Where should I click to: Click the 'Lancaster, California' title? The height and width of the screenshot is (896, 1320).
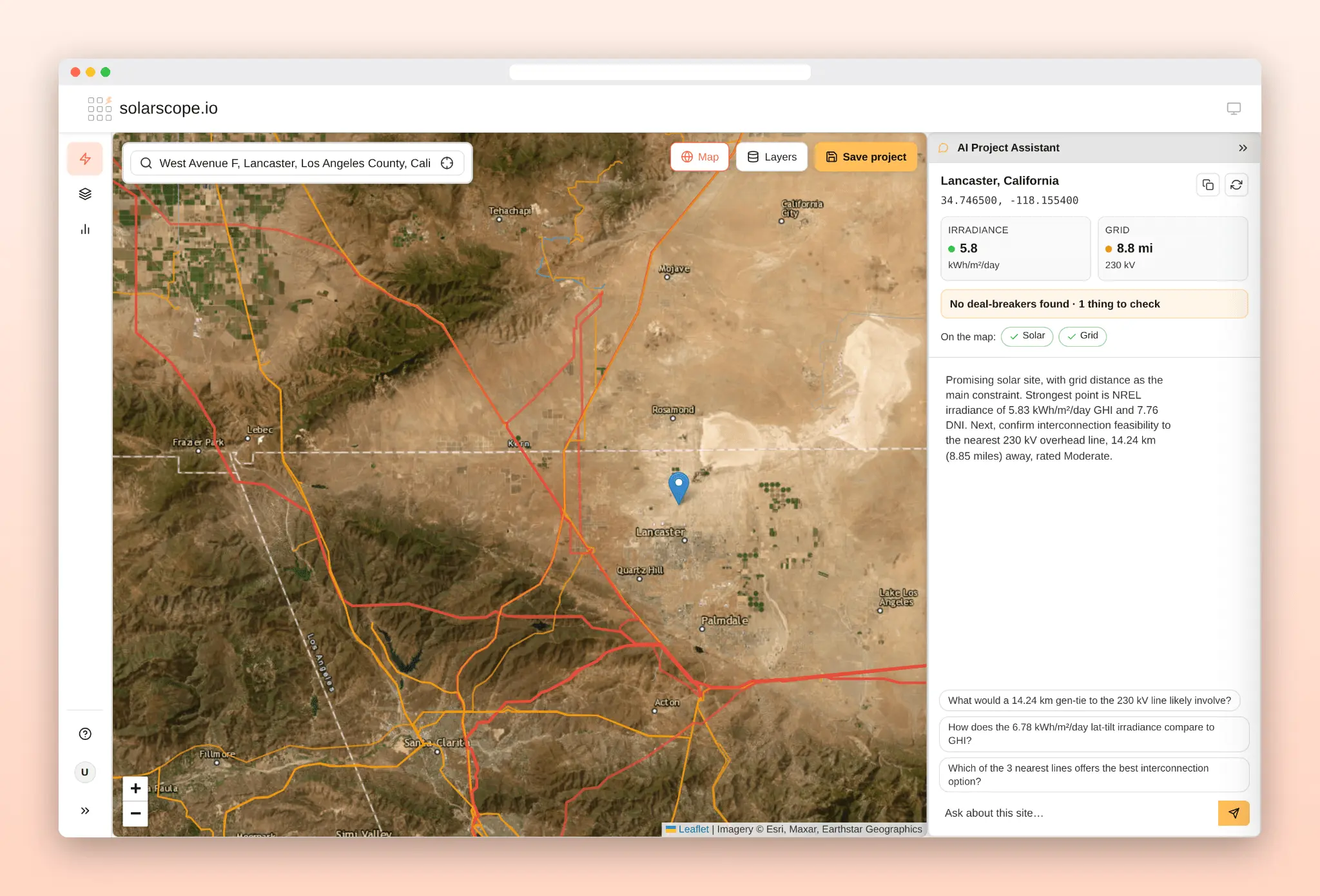pyautogui.click(x=1000, y=181)
